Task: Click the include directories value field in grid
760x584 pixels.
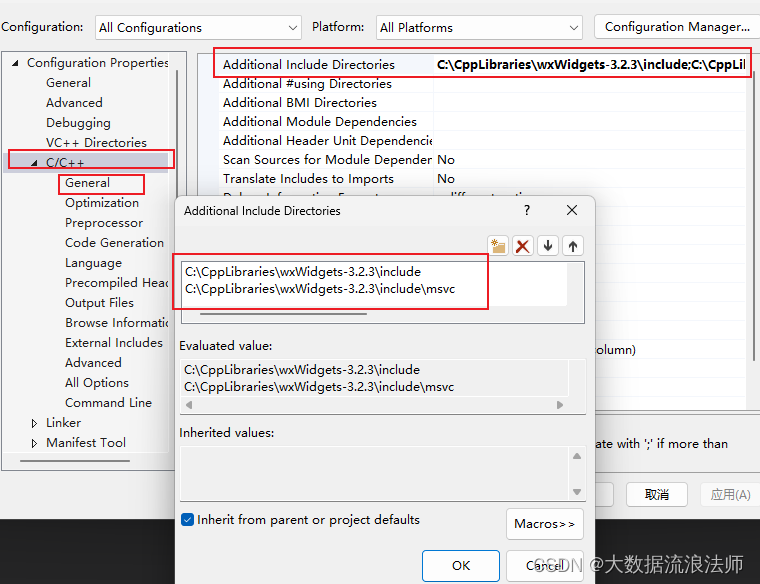Action: [x=590, y=64]
